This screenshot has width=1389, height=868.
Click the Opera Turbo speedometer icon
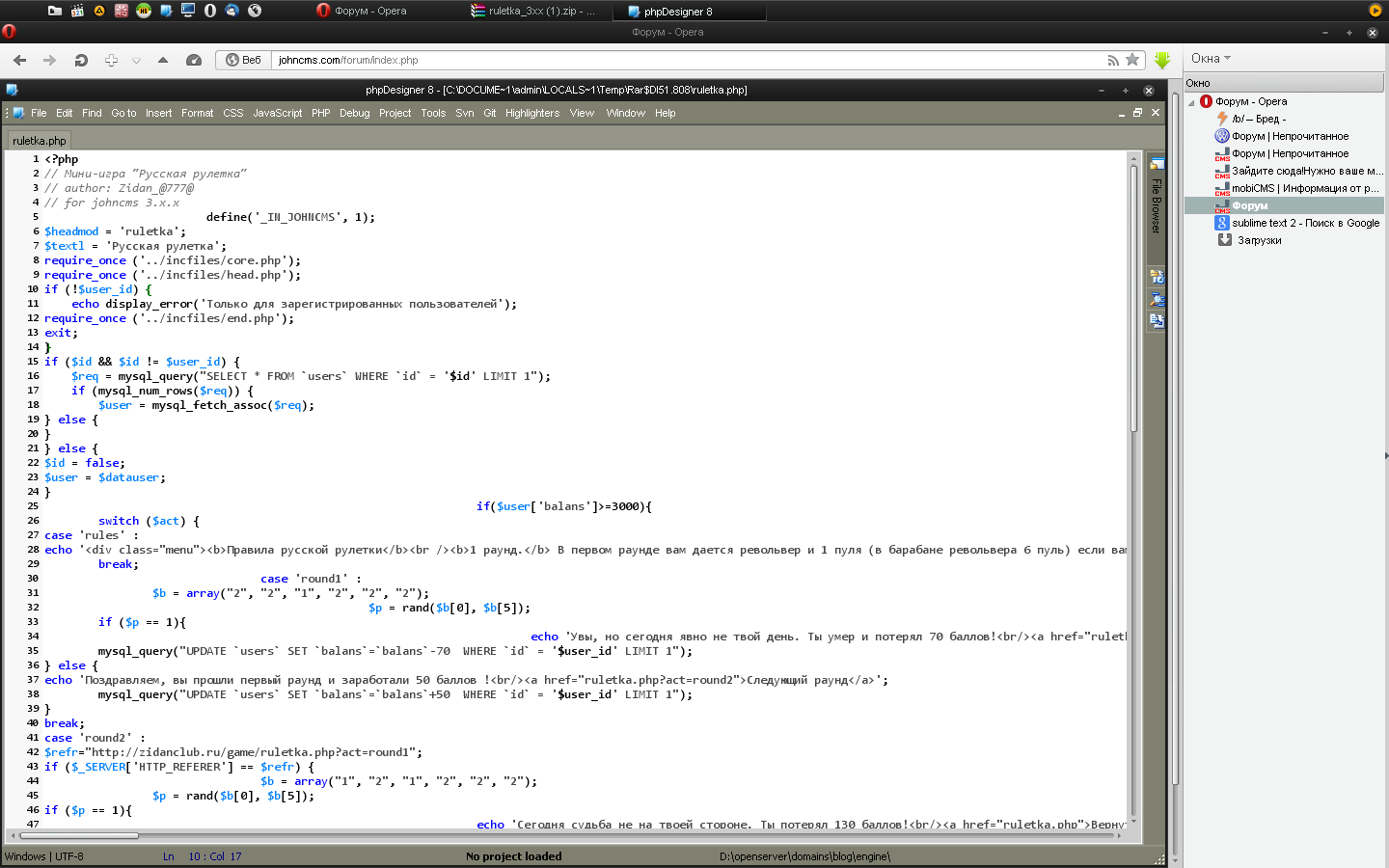(x=194, y=60)
